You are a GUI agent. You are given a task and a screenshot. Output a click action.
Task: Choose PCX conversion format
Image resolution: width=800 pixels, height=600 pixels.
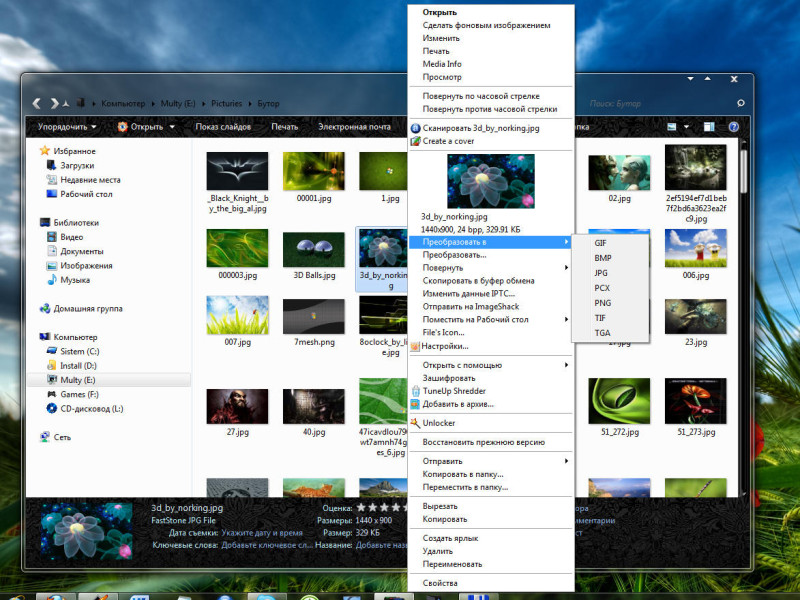click(610, 288)
